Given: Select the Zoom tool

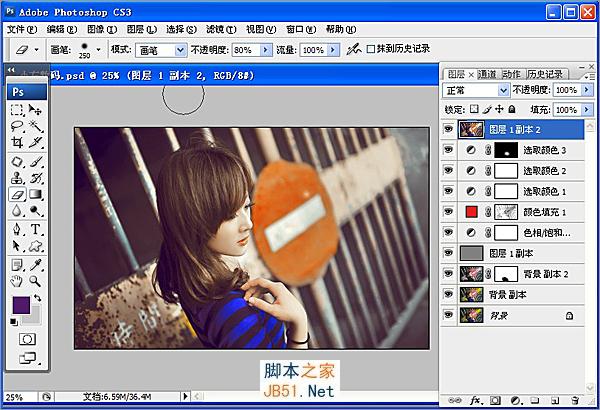Looking at the screenshot, I should pyautogui.click(x=36, y=281).
